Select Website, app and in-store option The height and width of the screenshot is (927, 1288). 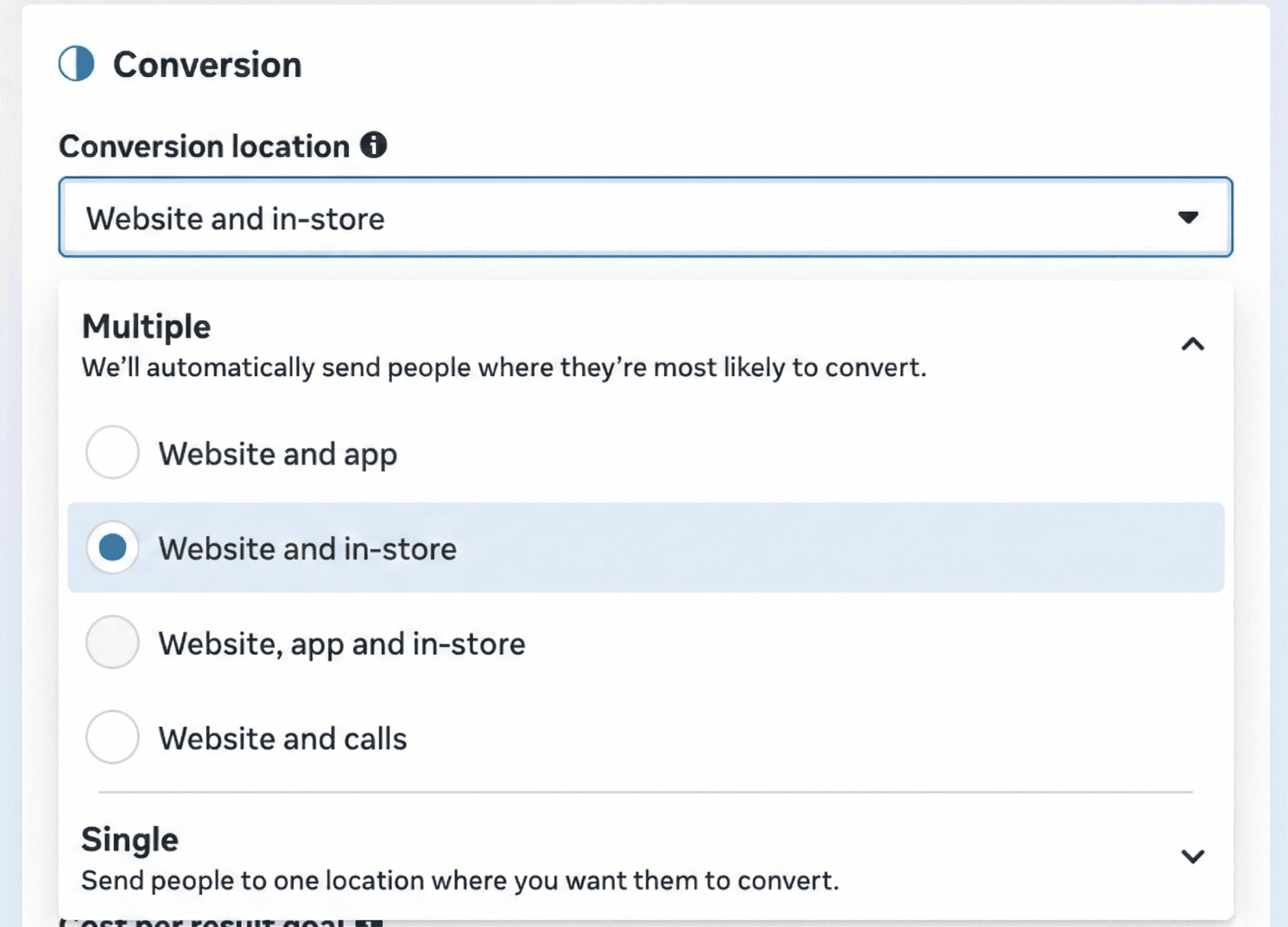click(112, 642)
